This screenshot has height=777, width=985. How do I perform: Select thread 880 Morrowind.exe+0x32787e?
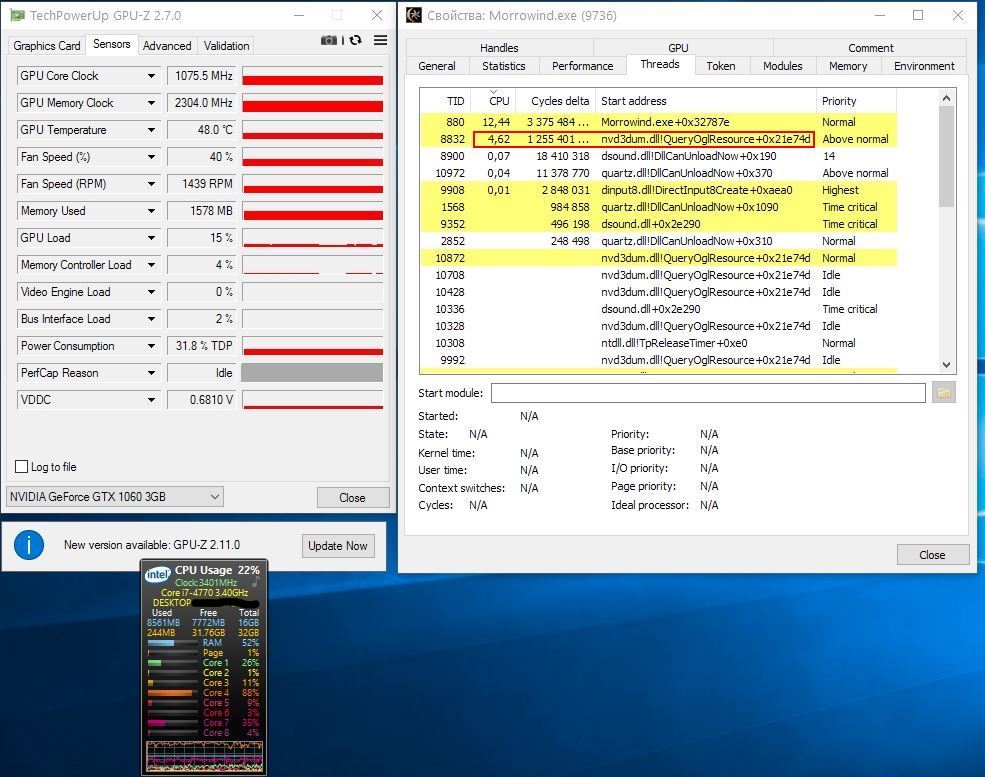(658, 122)
